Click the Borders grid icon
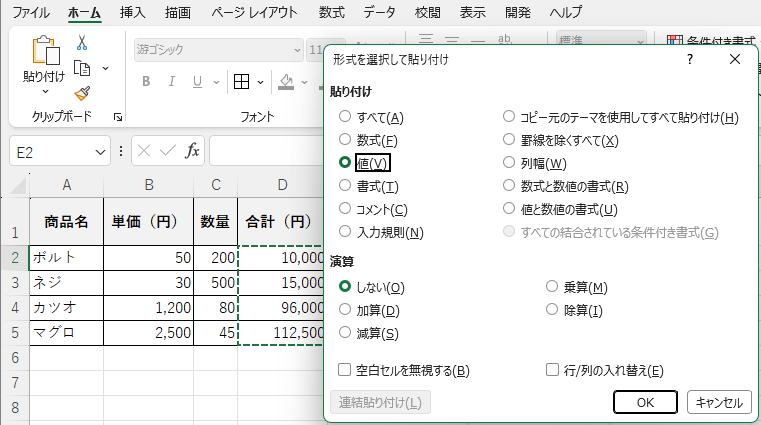 click(x=241, y=82)
